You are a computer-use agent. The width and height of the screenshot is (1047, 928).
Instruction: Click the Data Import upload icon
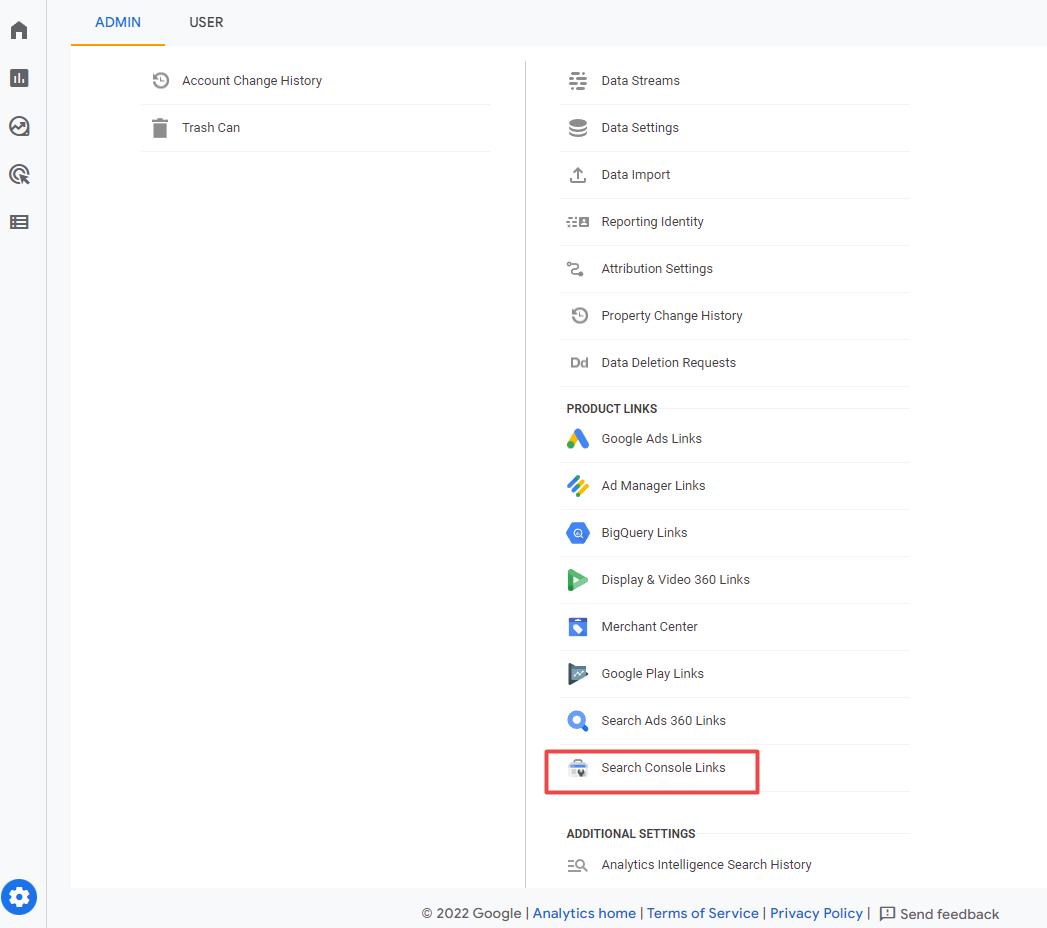578,175
